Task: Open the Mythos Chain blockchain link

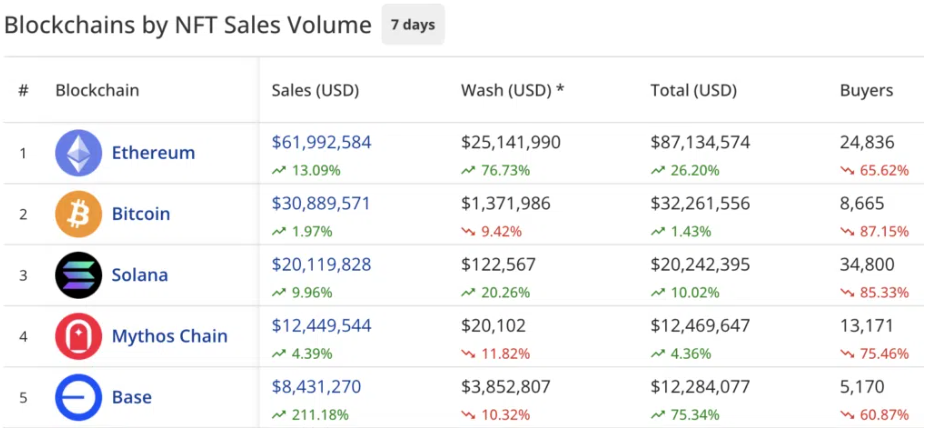Action: pos(170,336)
